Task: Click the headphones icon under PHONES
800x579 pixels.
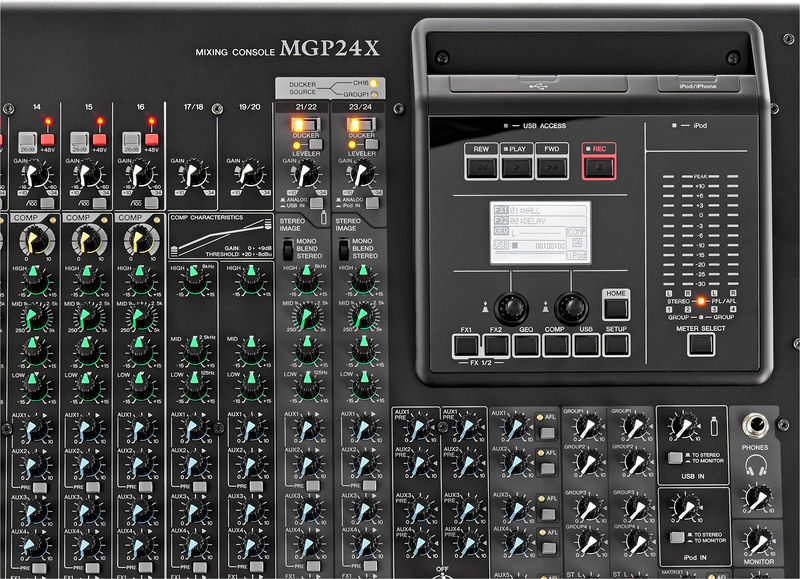Action: pyautogui.click(x=756, y=465)
